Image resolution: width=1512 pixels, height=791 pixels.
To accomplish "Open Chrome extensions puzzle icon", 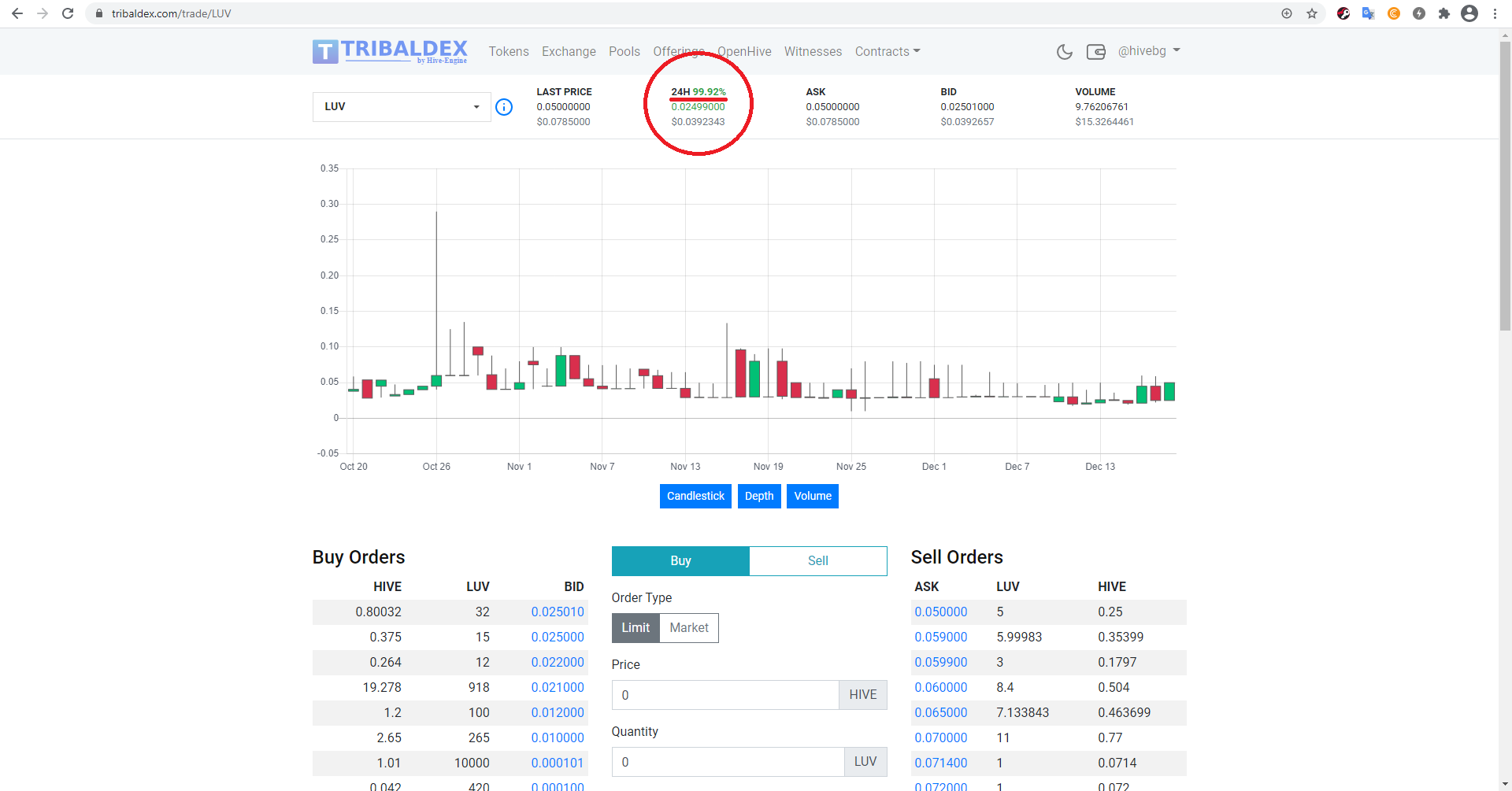I will [x=1444, y=13].
